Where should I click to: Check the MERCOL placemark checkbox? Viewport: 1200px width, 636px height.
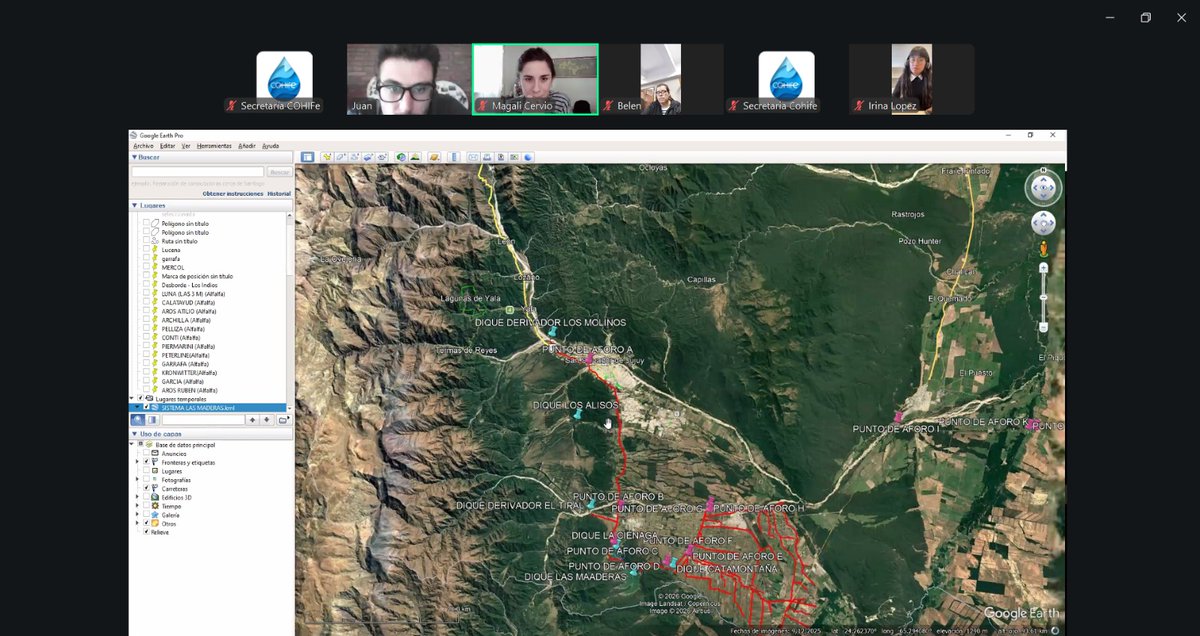[146, 267]
